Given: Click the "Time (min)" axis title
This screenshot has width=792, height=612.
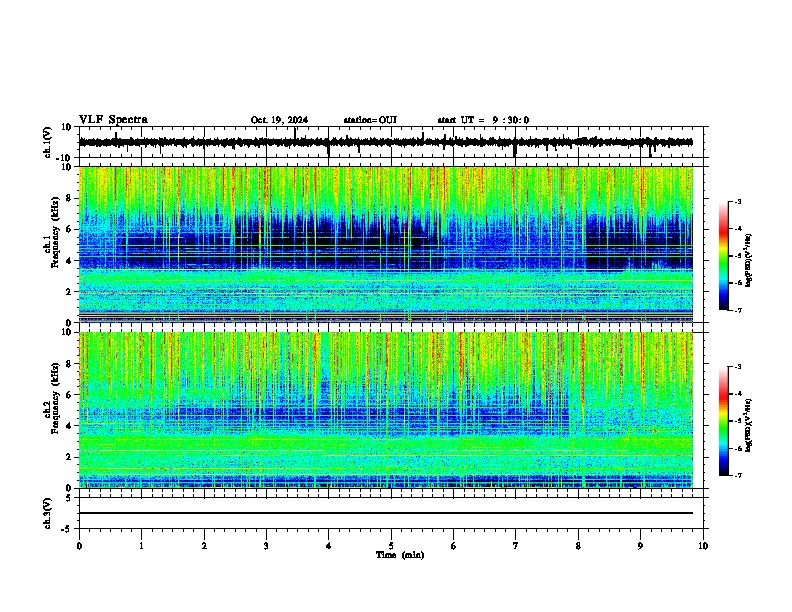Looking at the screenshot, I should pyautogui.click(x=400, y=555).
